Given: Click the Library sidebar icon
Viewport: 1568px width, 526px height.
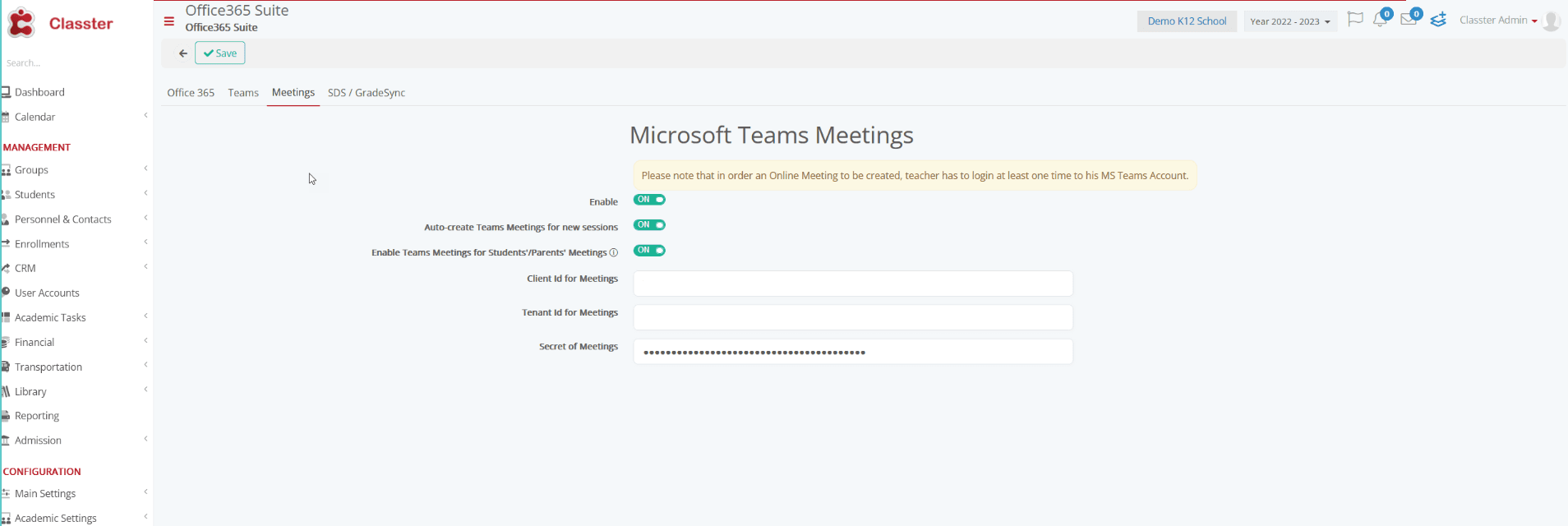Looking at the screenshot, I should click(6, 391).
